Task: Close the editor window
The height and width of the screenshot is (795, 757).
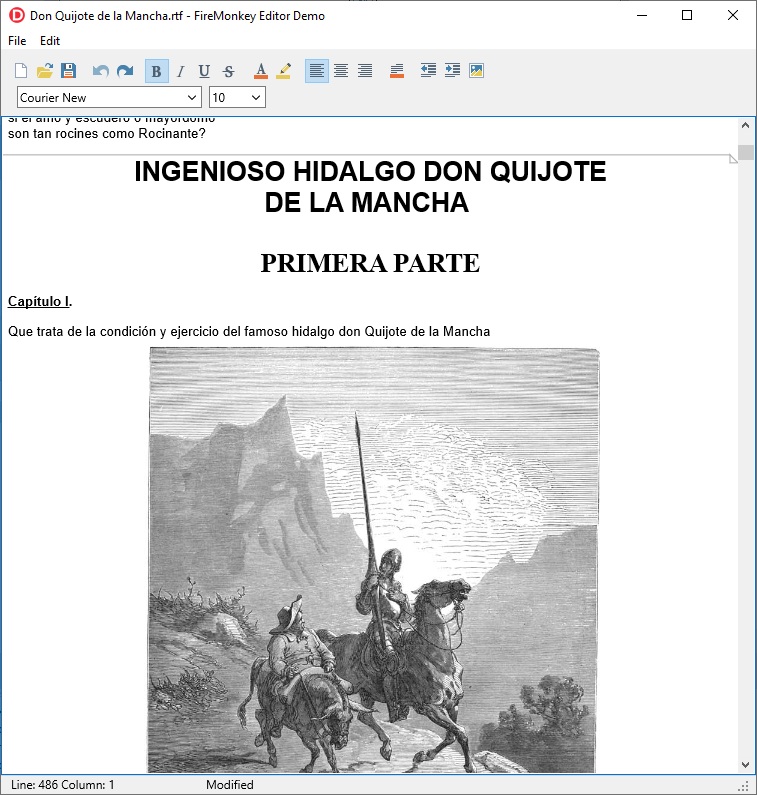Action: (x=733, y=15)
